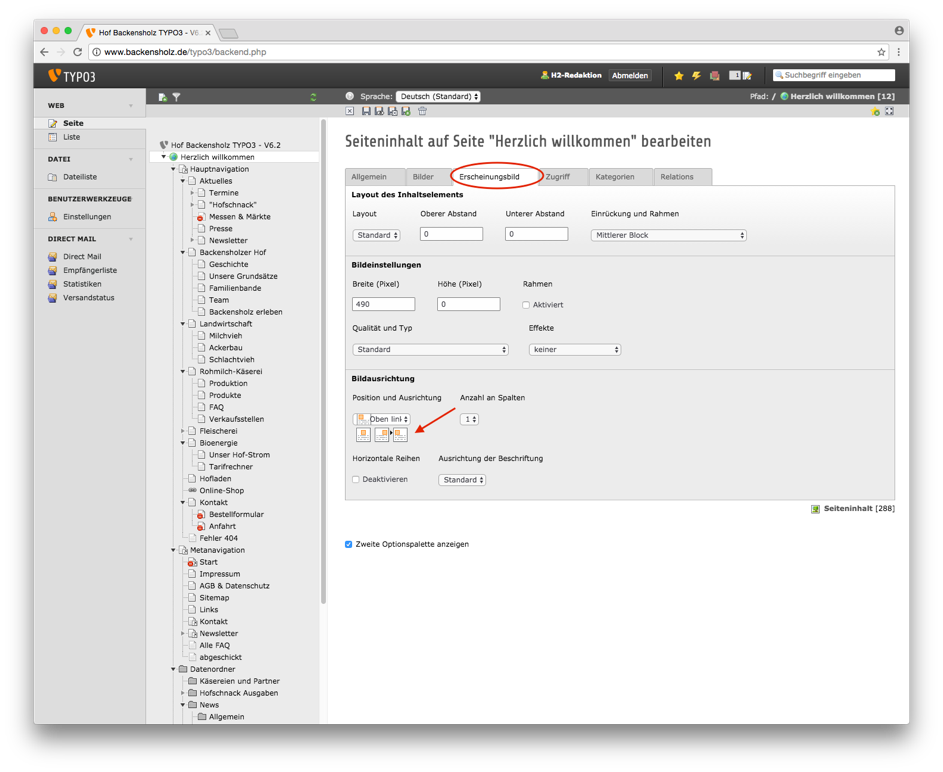Open Dateiliste in the left module menu
Viewport: 943px width, 772px height.
pyautogui.click(x=79, y=177)
